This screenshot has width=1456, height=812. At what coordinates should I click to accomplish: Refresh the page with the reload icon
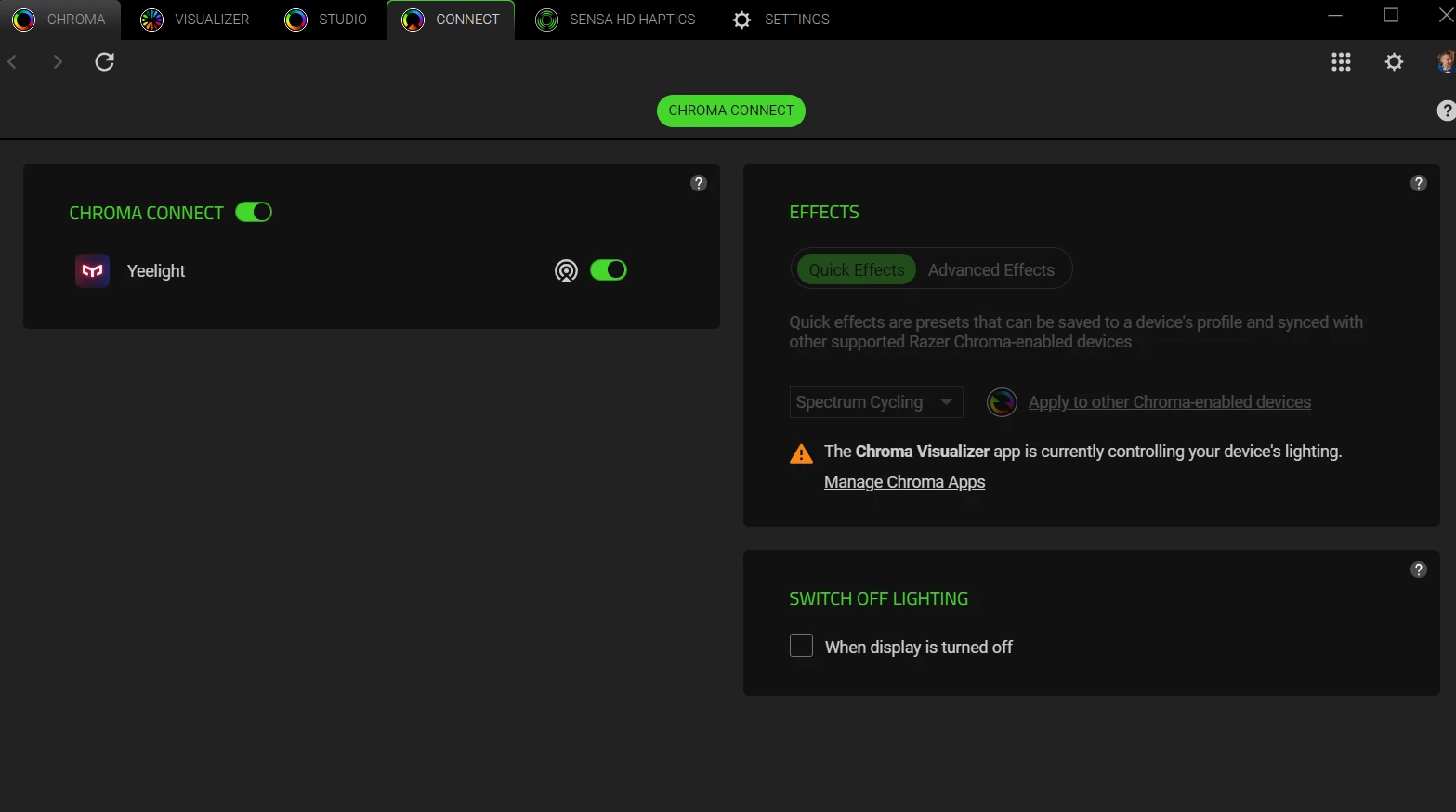[105, 61]
